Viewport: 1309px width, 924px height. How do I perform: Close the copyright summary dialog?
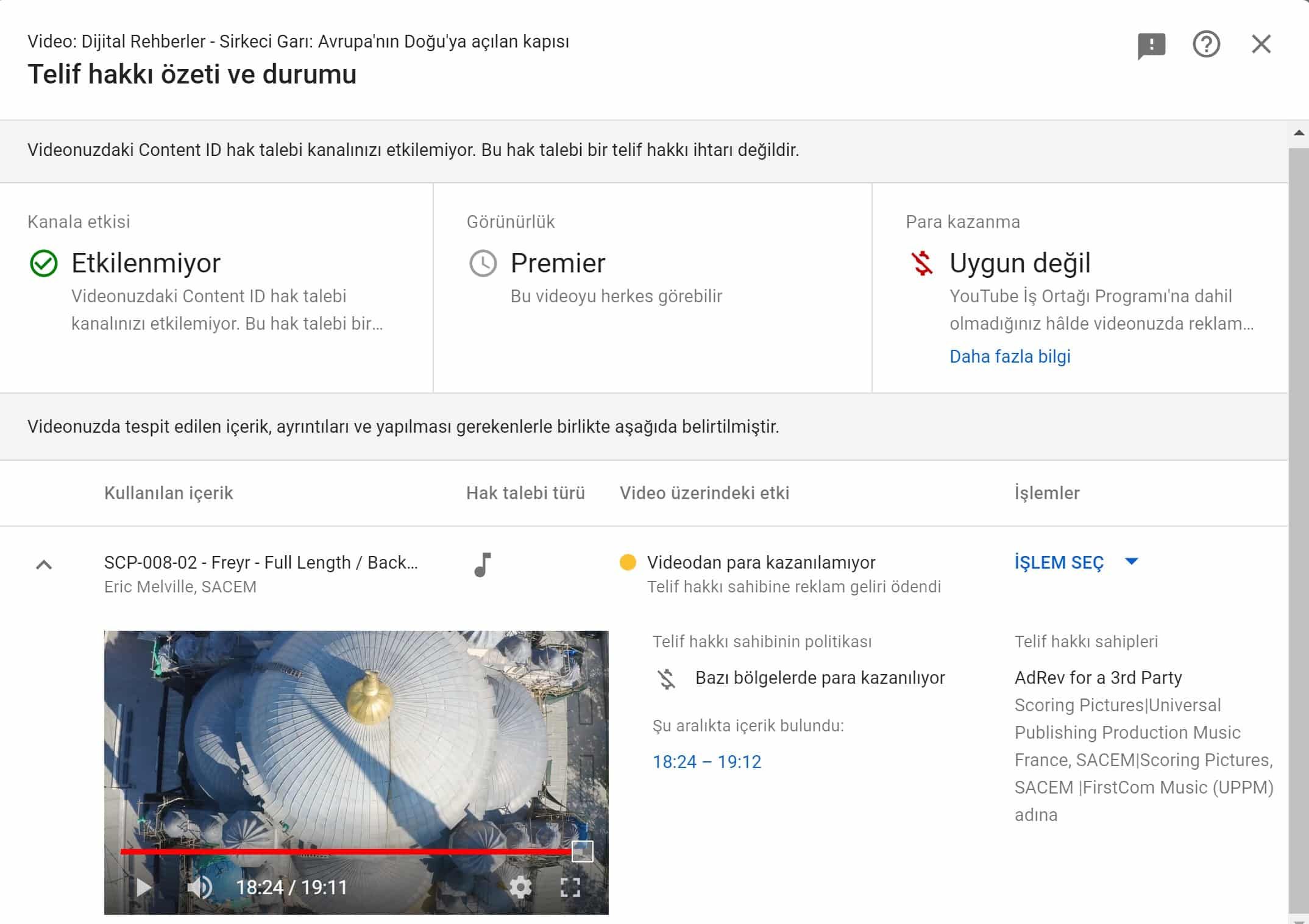(x=1261, y=44)
